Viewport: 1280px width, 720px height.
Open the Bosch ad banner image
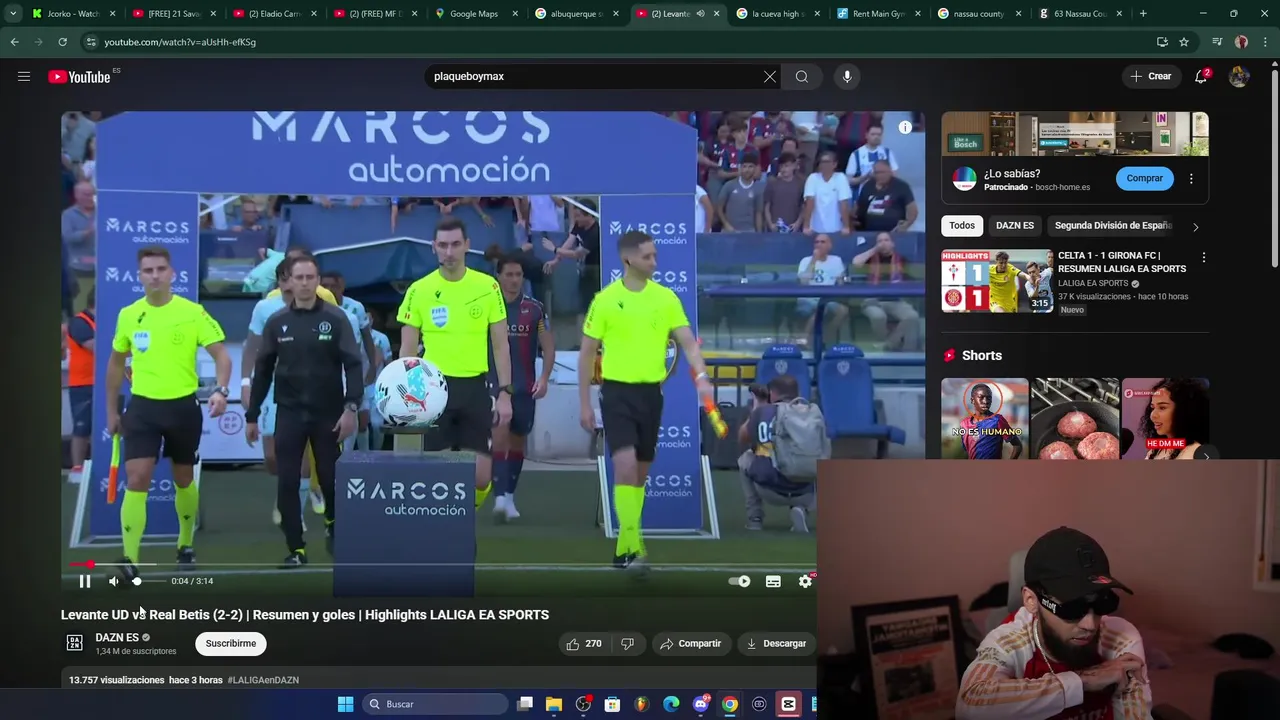click(1075, 134)
